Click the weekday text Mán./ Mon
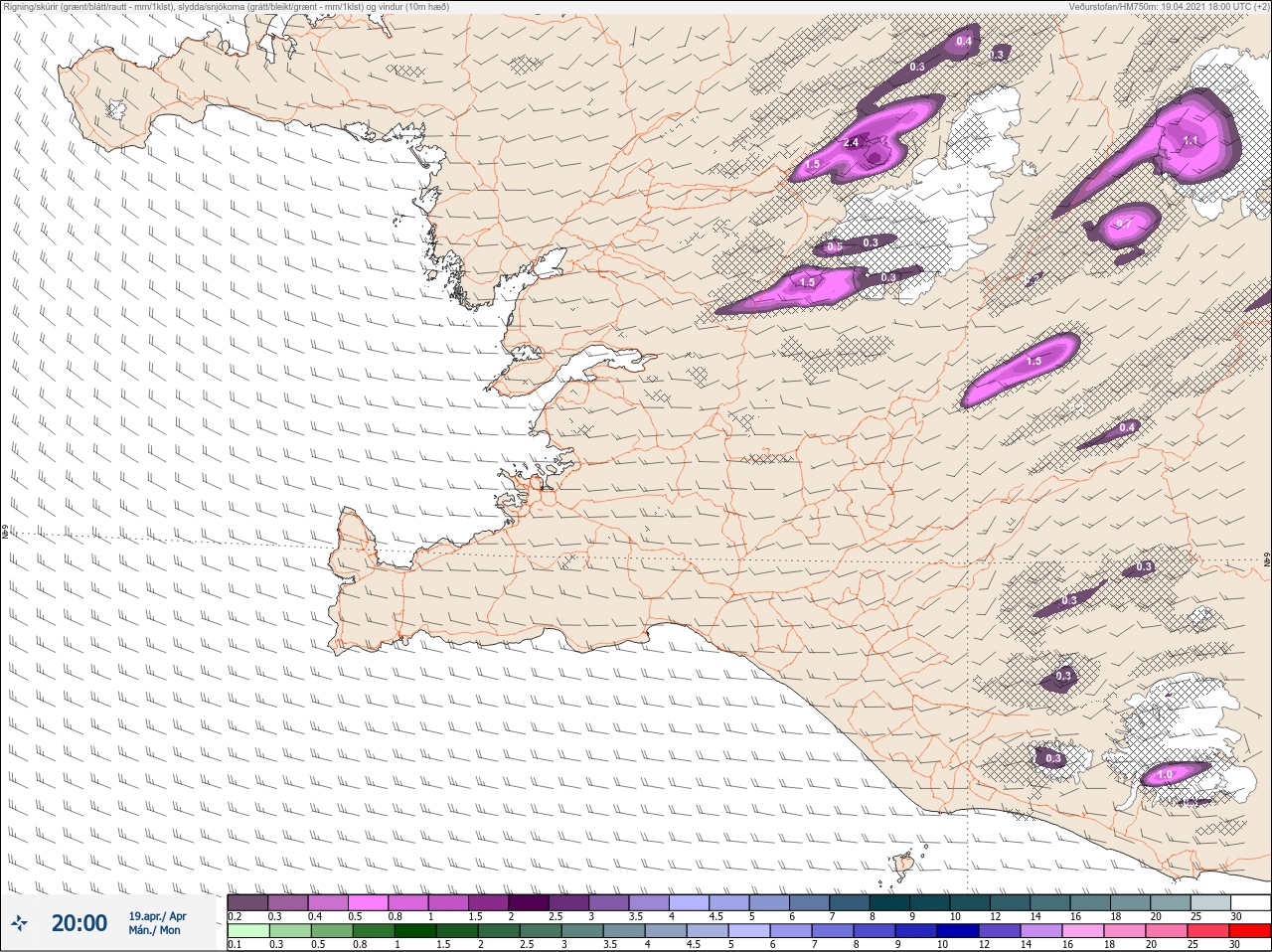The height and width of the screenshot is (952, 1272). click(154, 931)
